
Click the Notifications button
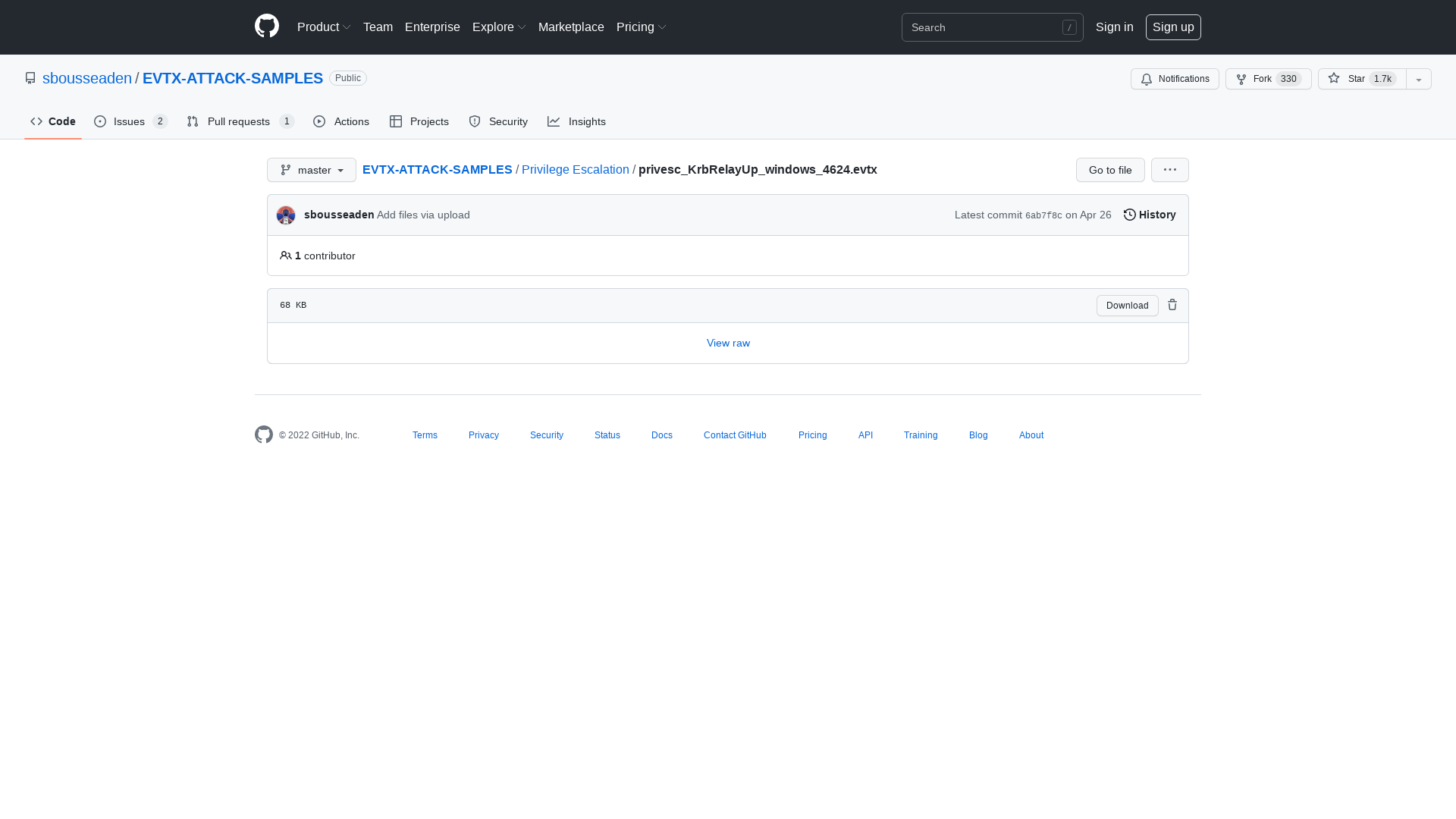pos(1175,79)
